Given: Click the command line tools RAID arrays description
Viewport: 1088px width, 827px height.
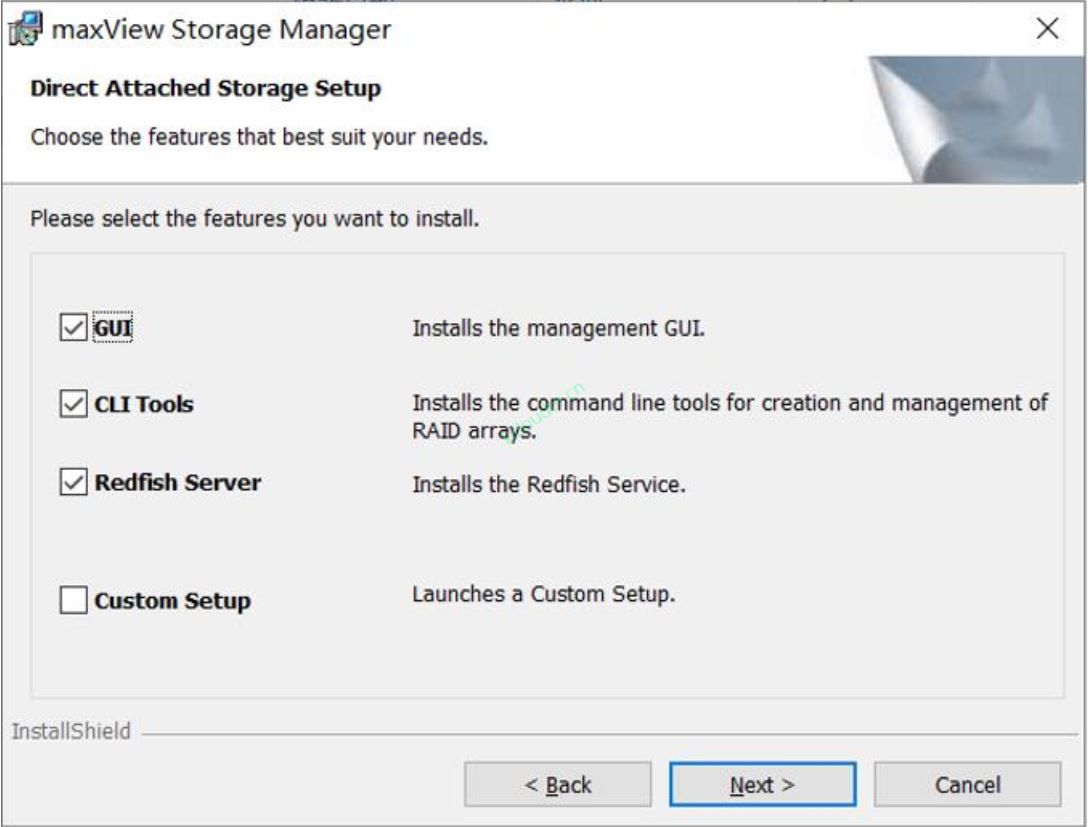Looking at the screenshot, I should click(730, 416).
